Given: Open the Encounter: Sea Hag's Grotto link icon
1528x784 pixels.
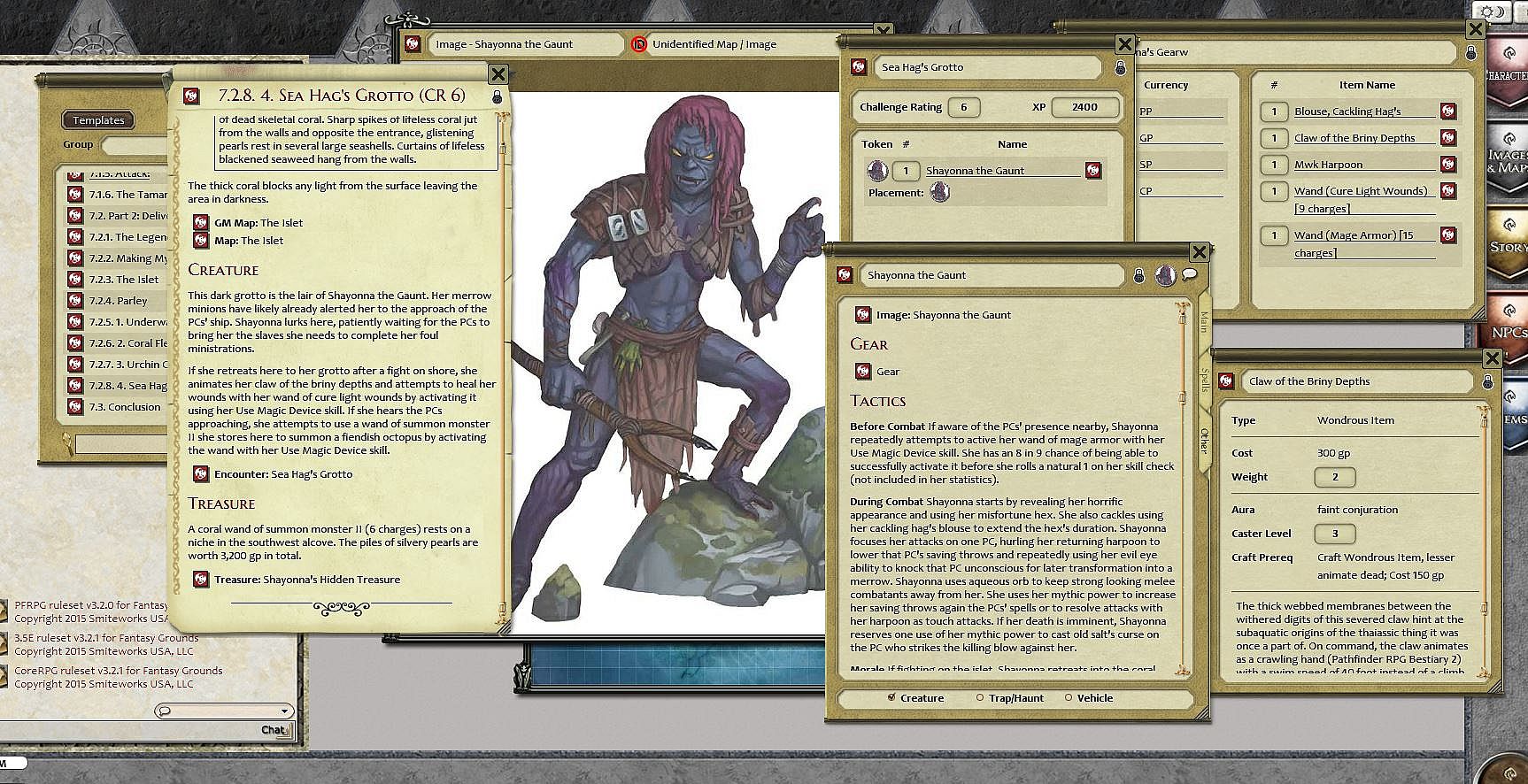Looking at the screenshot, I should pos(201,474).
